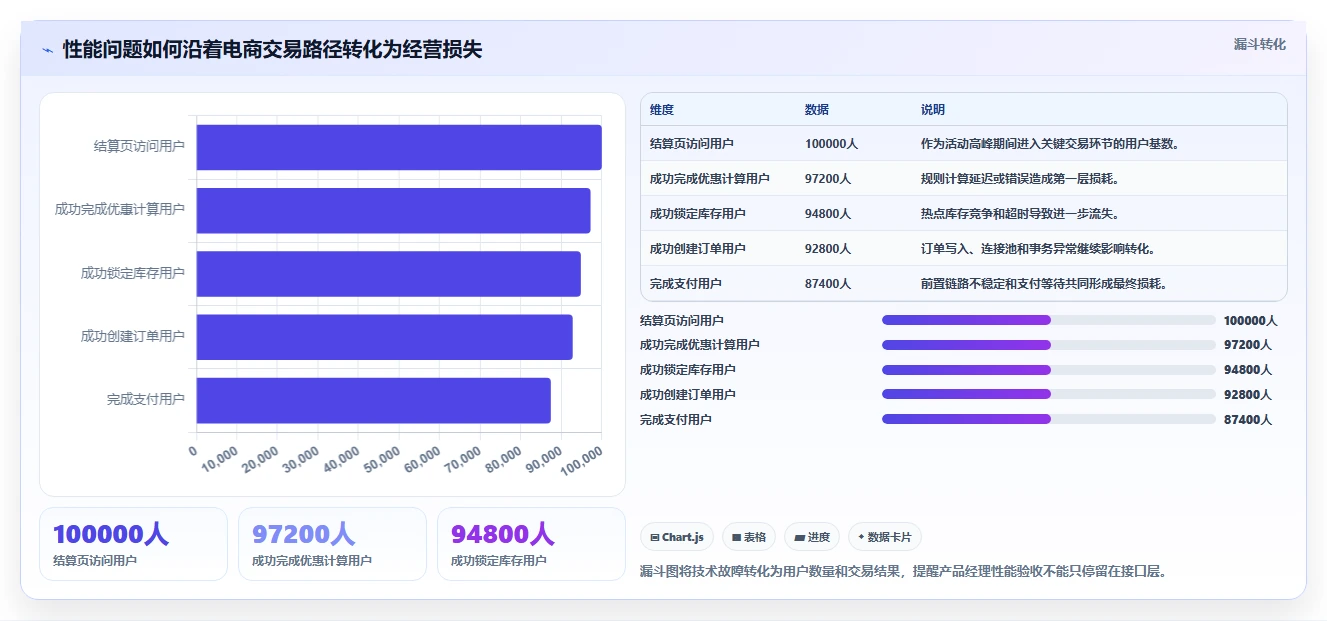Click the 成功完成优惠计算用户 progress bar
Screen dimensions: 1327x621
(1049, 345)
